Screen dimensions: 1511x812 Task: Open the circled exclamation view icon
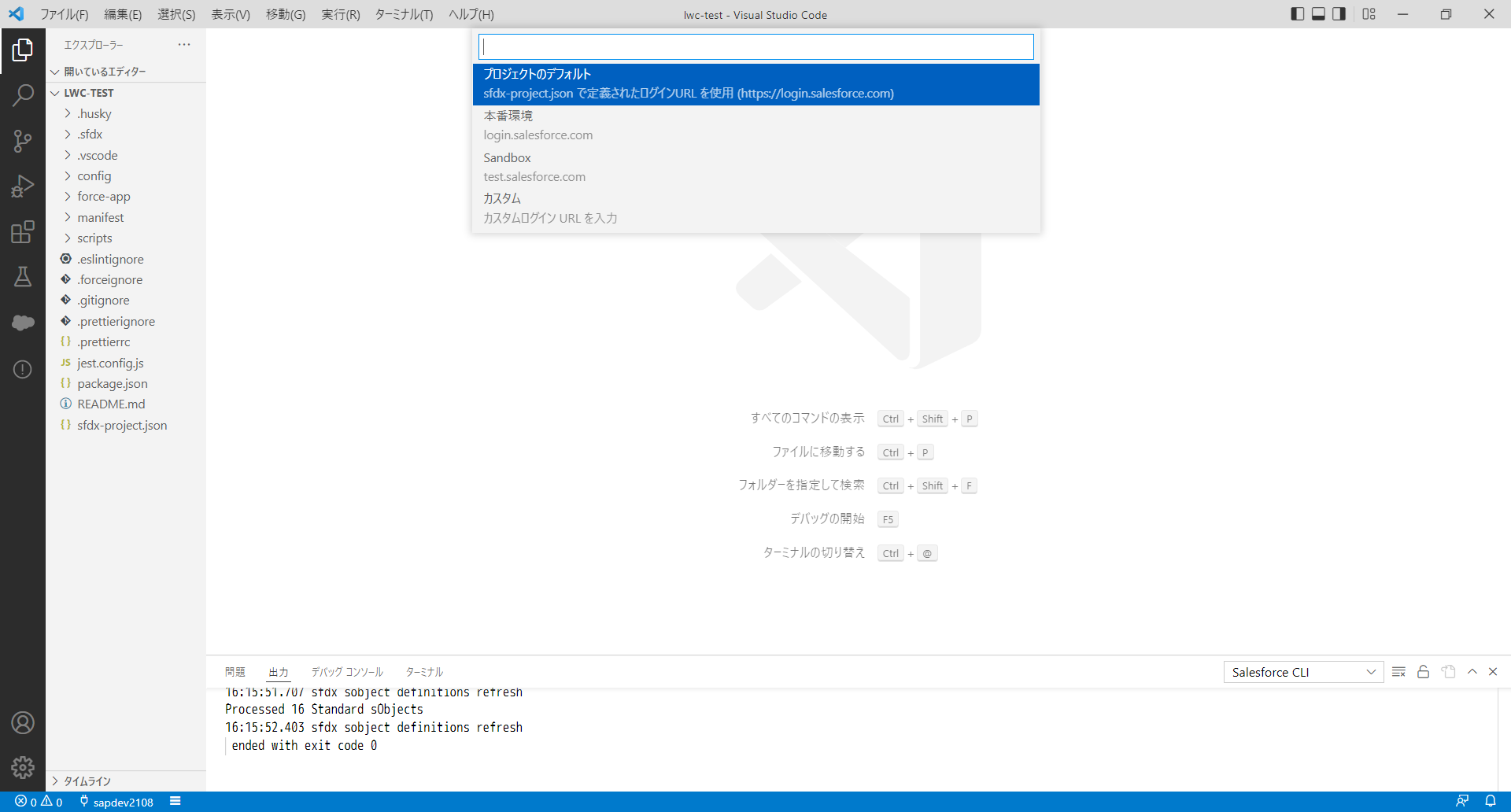click(x=23, y=369)
